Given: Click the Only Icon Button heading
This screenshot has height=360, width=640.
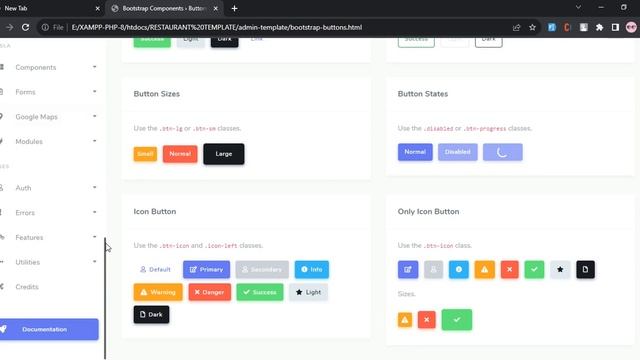Looking at the screenshot, I should pos(428,211).
